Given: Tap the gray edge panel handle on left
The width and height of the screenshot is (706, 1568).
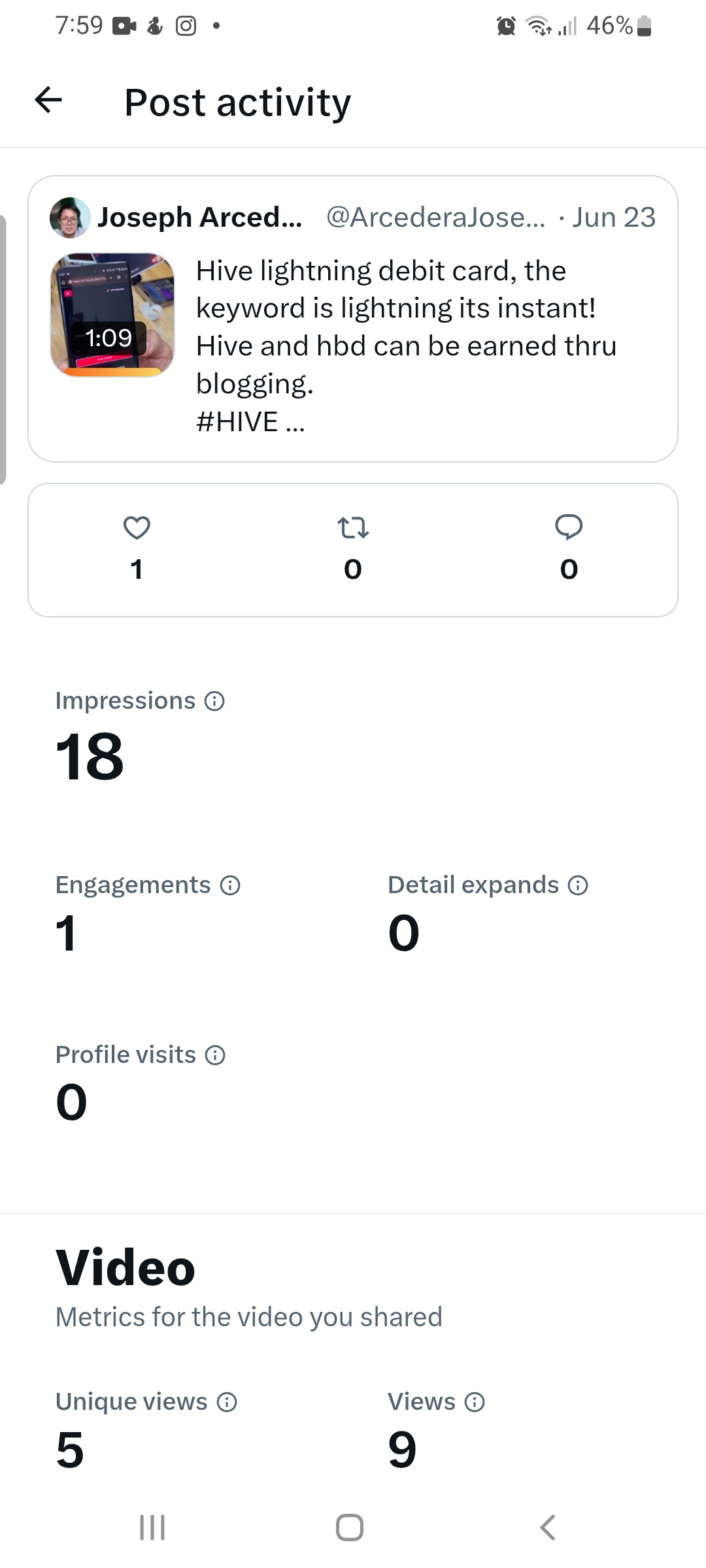Looking at the screenshot, I should (3, 350).
